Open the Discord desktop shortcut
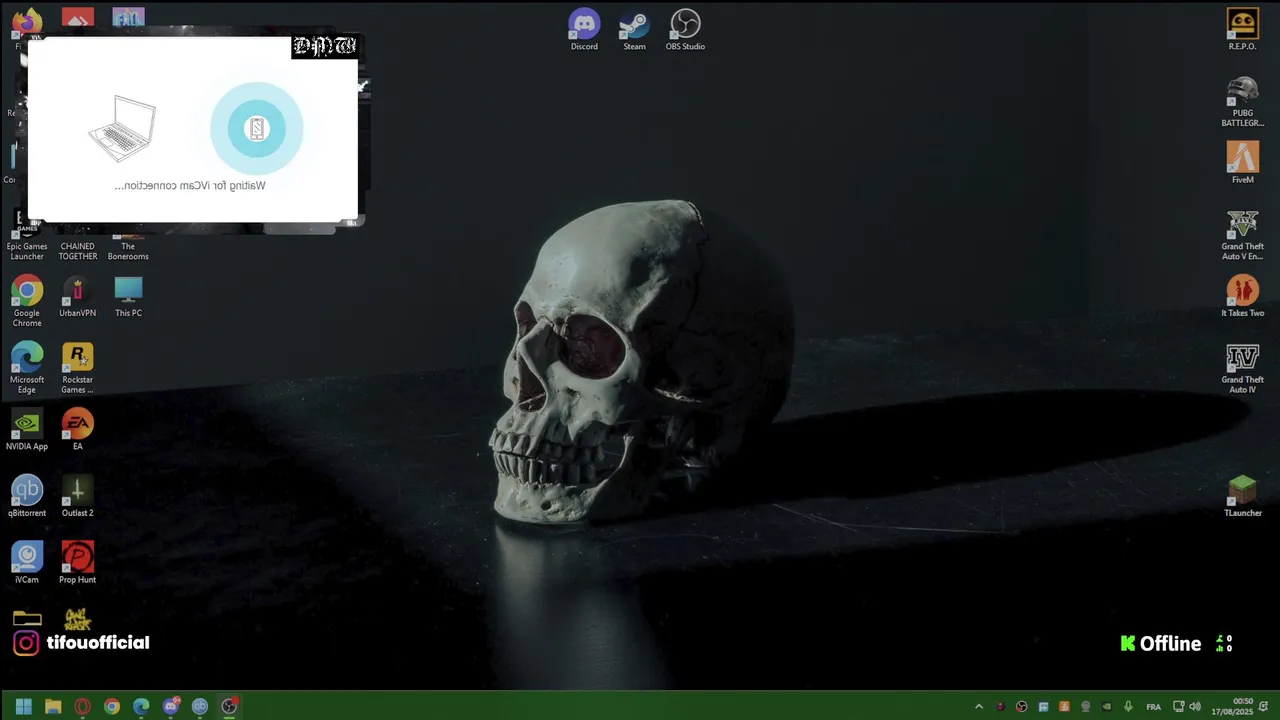 click(x=584, y=29)
